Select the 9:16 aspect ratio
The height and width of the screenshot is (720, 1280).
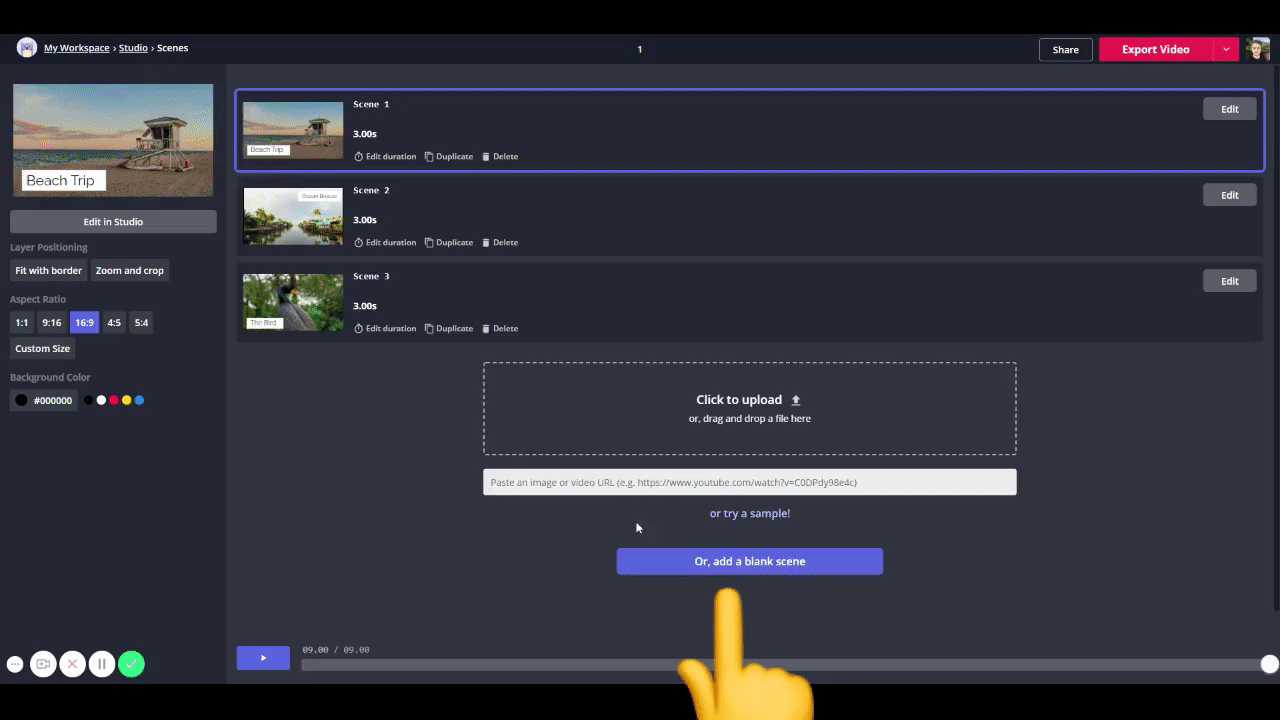(x=52, y=323)
